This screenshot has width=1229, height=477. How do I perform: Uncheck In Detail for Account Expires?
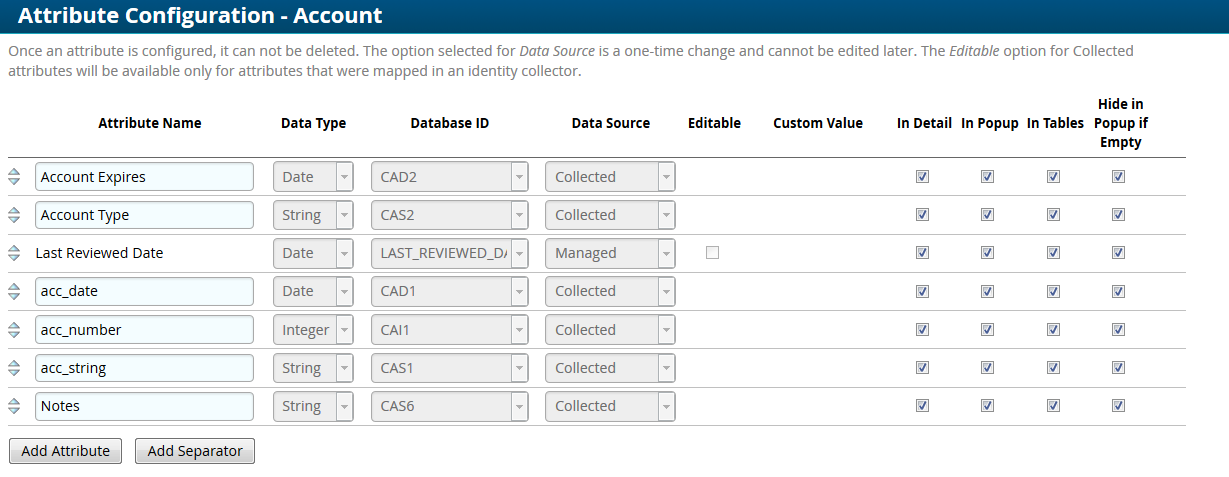[x=922, y=177]
